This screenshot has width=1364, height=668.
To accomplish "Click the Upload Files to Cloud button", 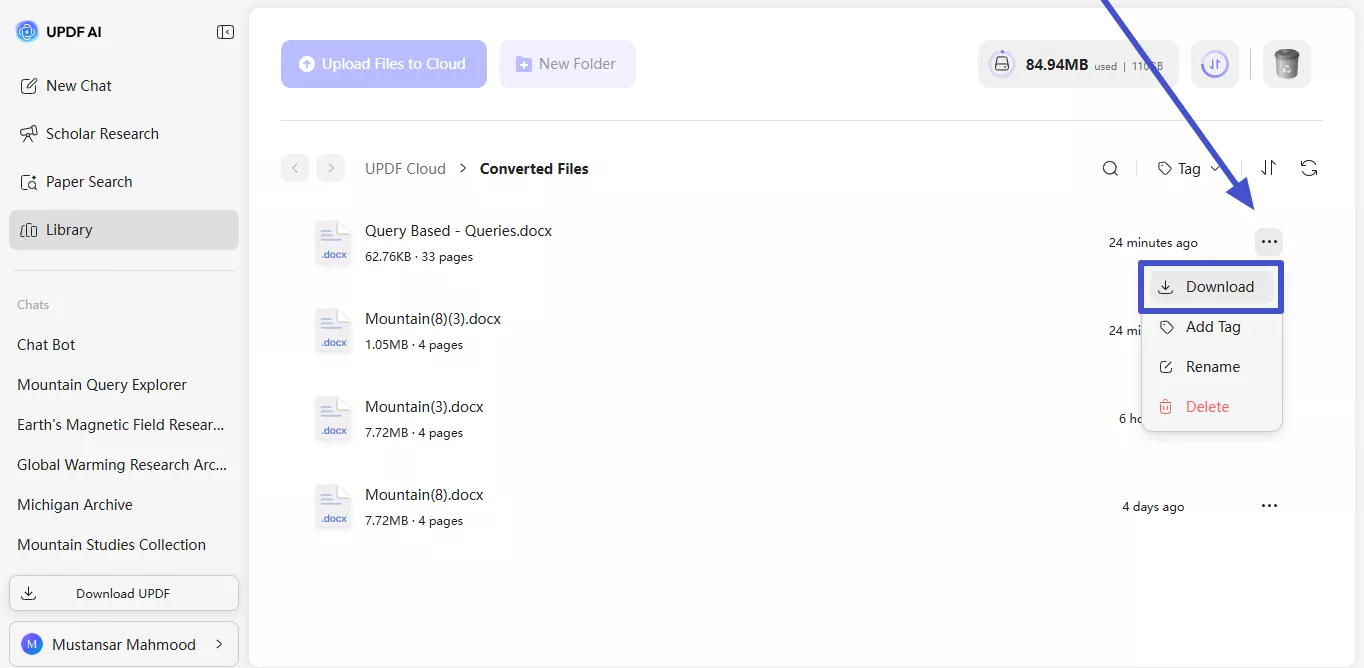I will tap(383, 63).
